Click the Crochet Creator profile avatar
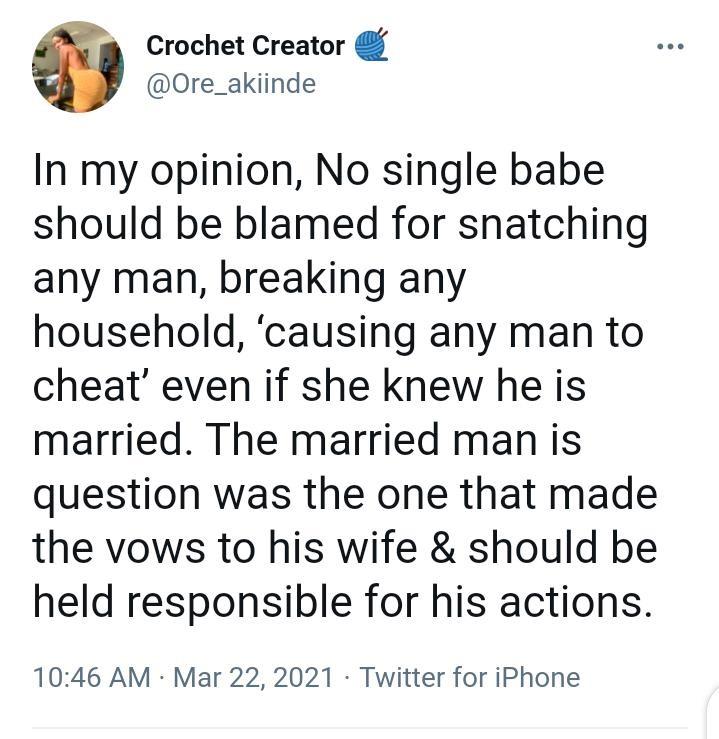 78,66
